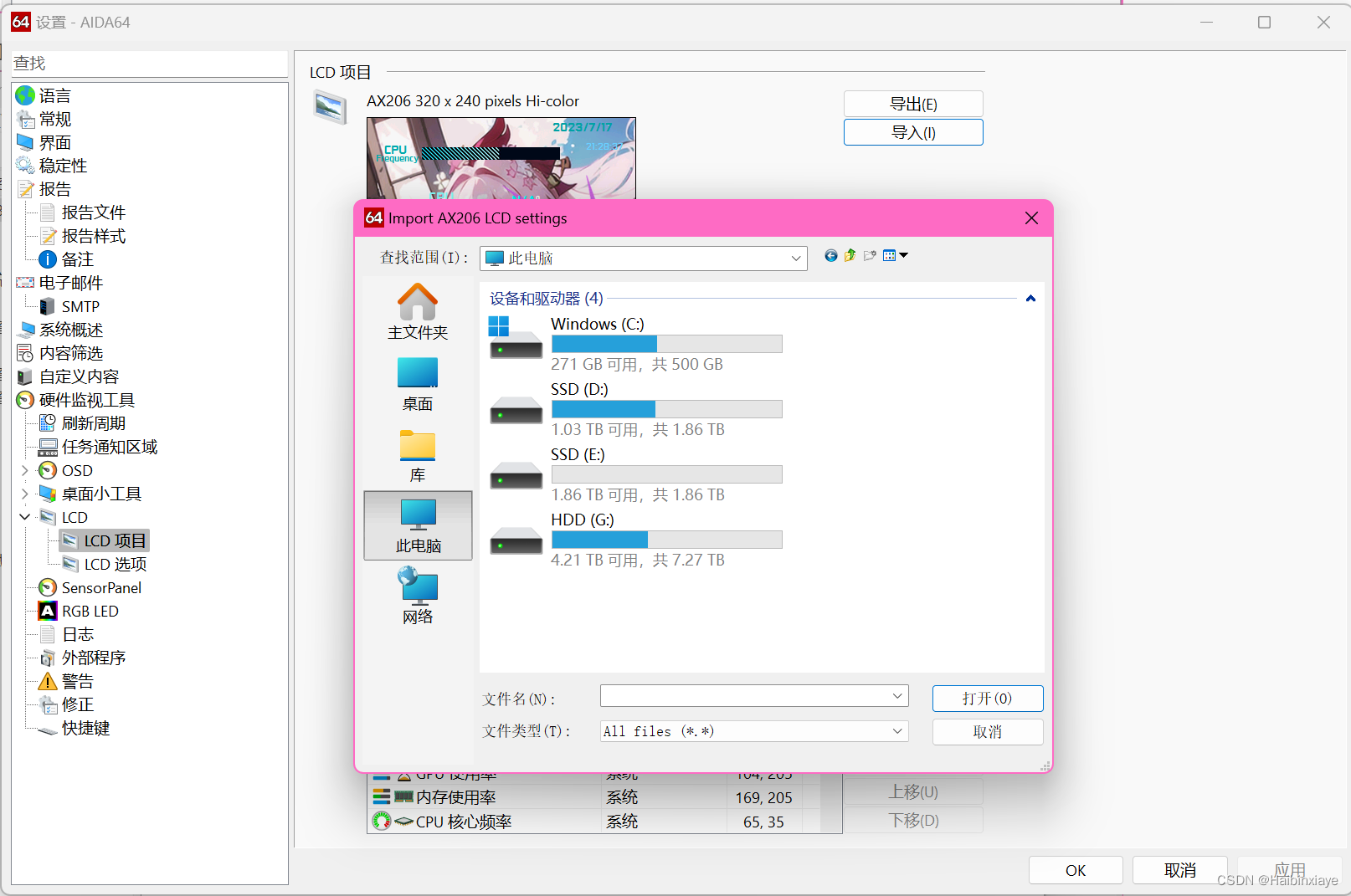Click the up one level folder icon

click(850, 255)
